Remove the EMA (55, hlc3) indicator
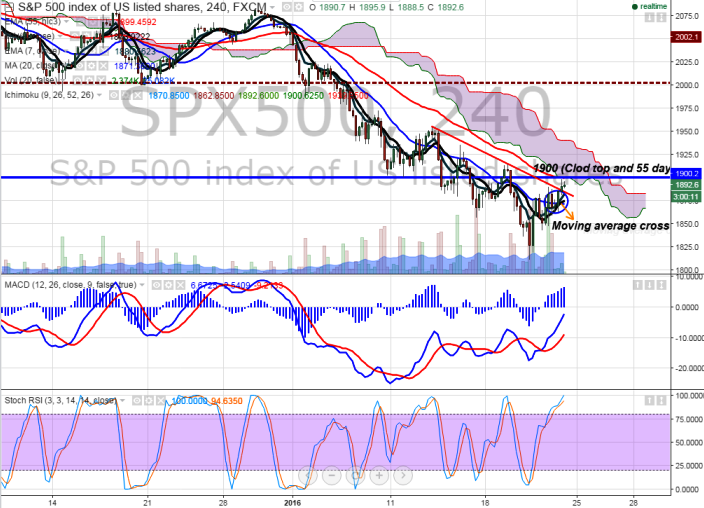The image size is (704, 508). (103, 21)
